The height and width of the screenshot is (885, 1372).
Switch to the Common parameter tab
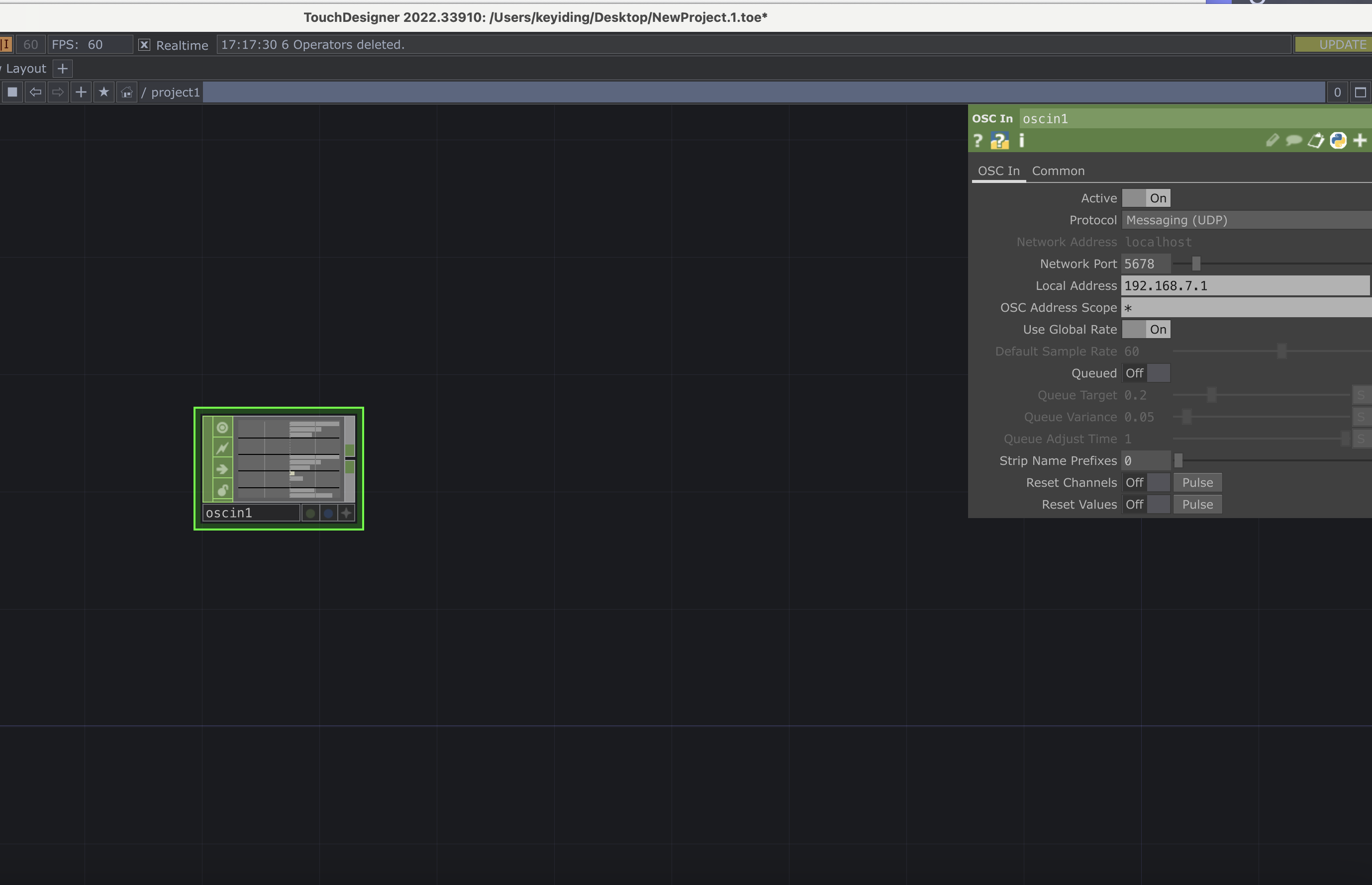click(x=1058, y=171)
